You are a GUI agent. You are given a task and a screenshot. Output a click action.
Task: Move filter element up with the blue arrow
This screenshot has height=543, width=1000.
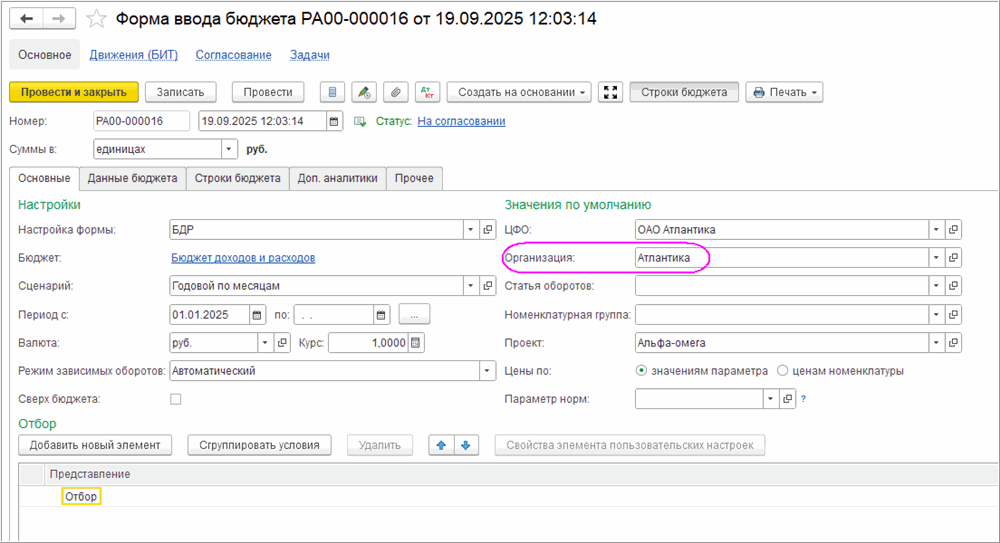[441, 445]
